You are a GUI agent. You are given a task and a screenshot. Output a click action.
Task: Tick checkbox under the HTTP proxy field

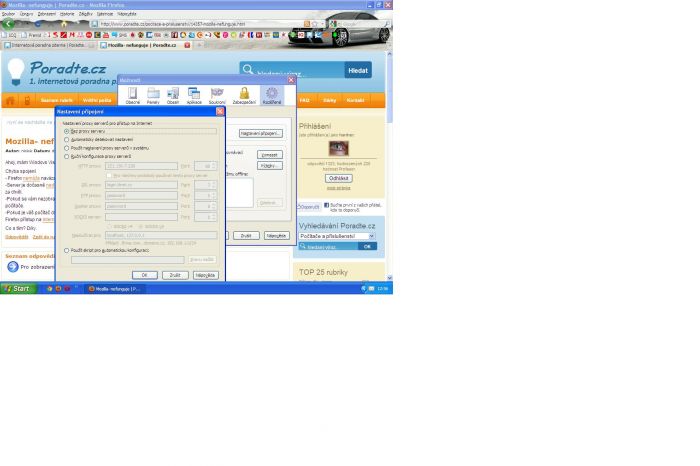108,175
